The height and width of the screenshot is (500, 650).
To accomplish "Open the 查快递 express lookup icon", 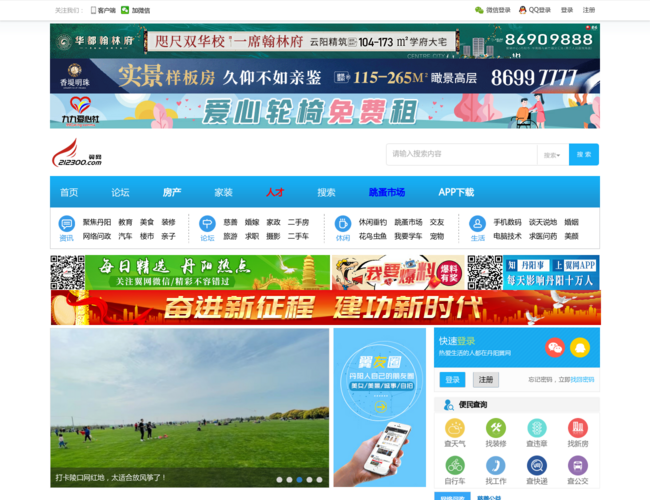I will (537, 466).
